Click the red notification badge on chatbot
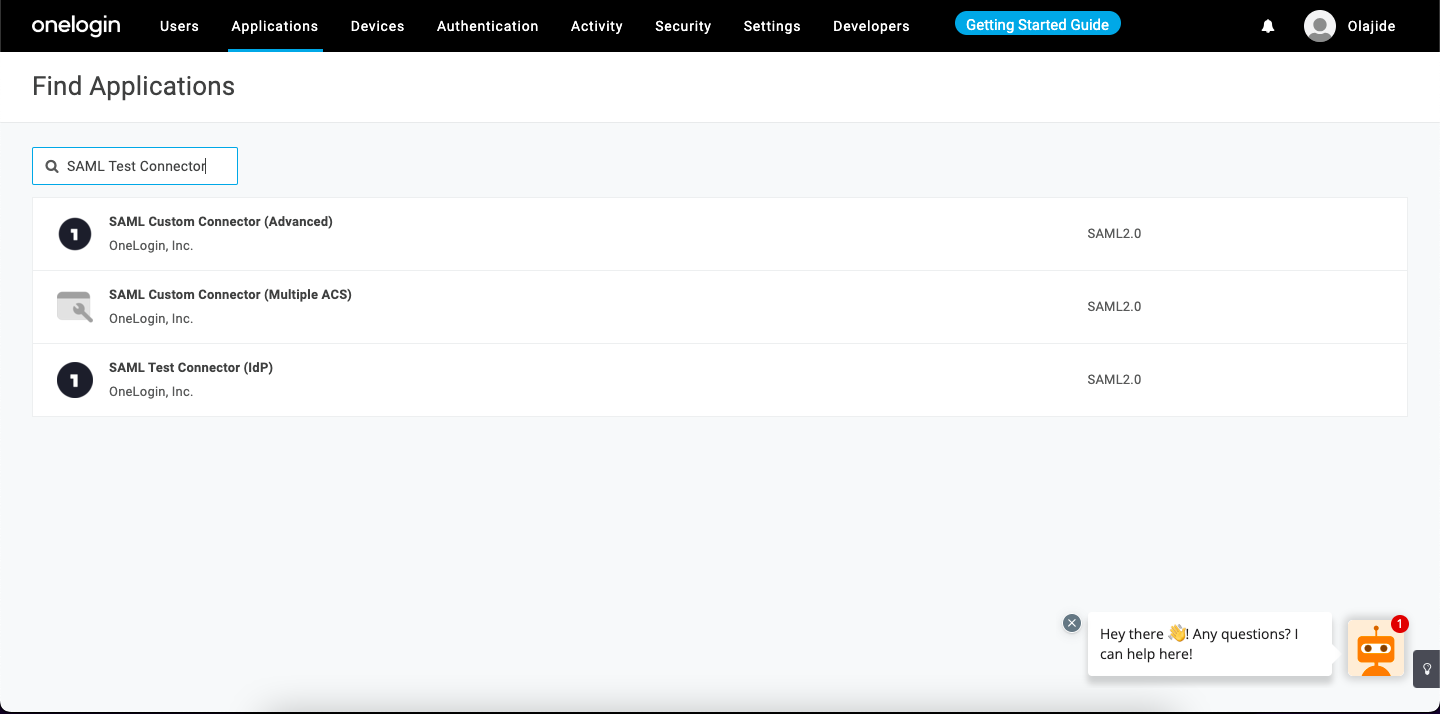The image size is (1440, 714). [1400, 624]
